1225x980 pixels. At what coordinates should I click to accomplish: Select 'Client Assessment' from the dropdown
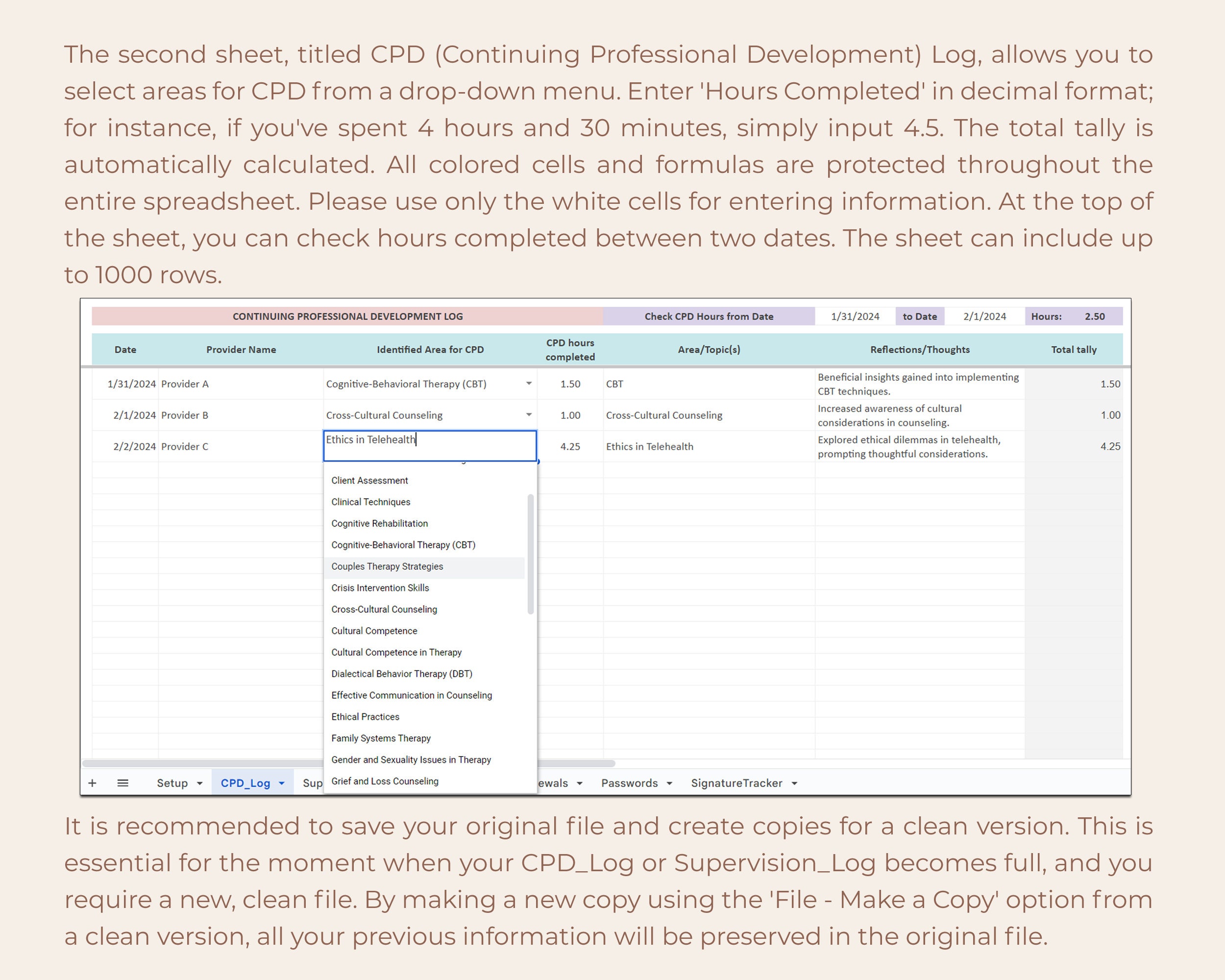coord(369,480)
